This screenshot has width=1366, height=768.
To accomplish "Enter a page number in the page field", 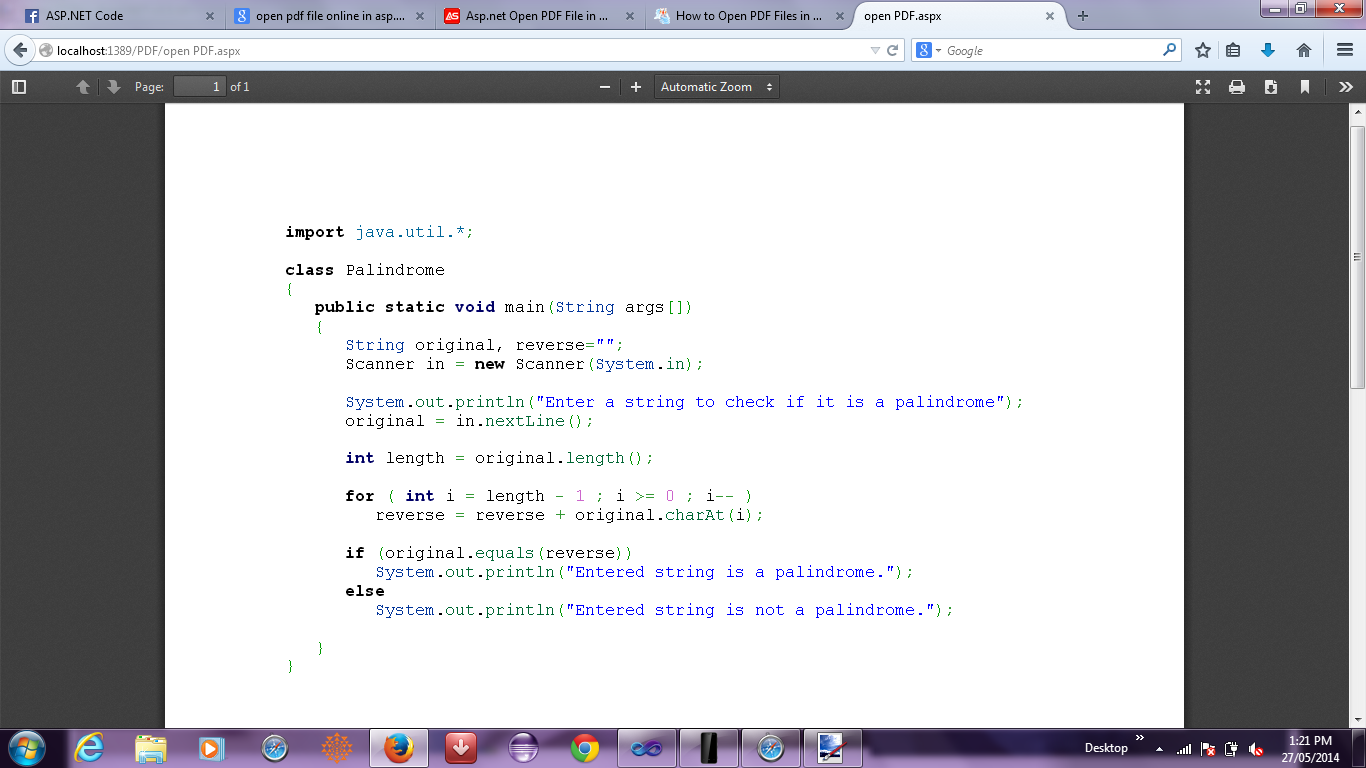I will click(200, 86).
